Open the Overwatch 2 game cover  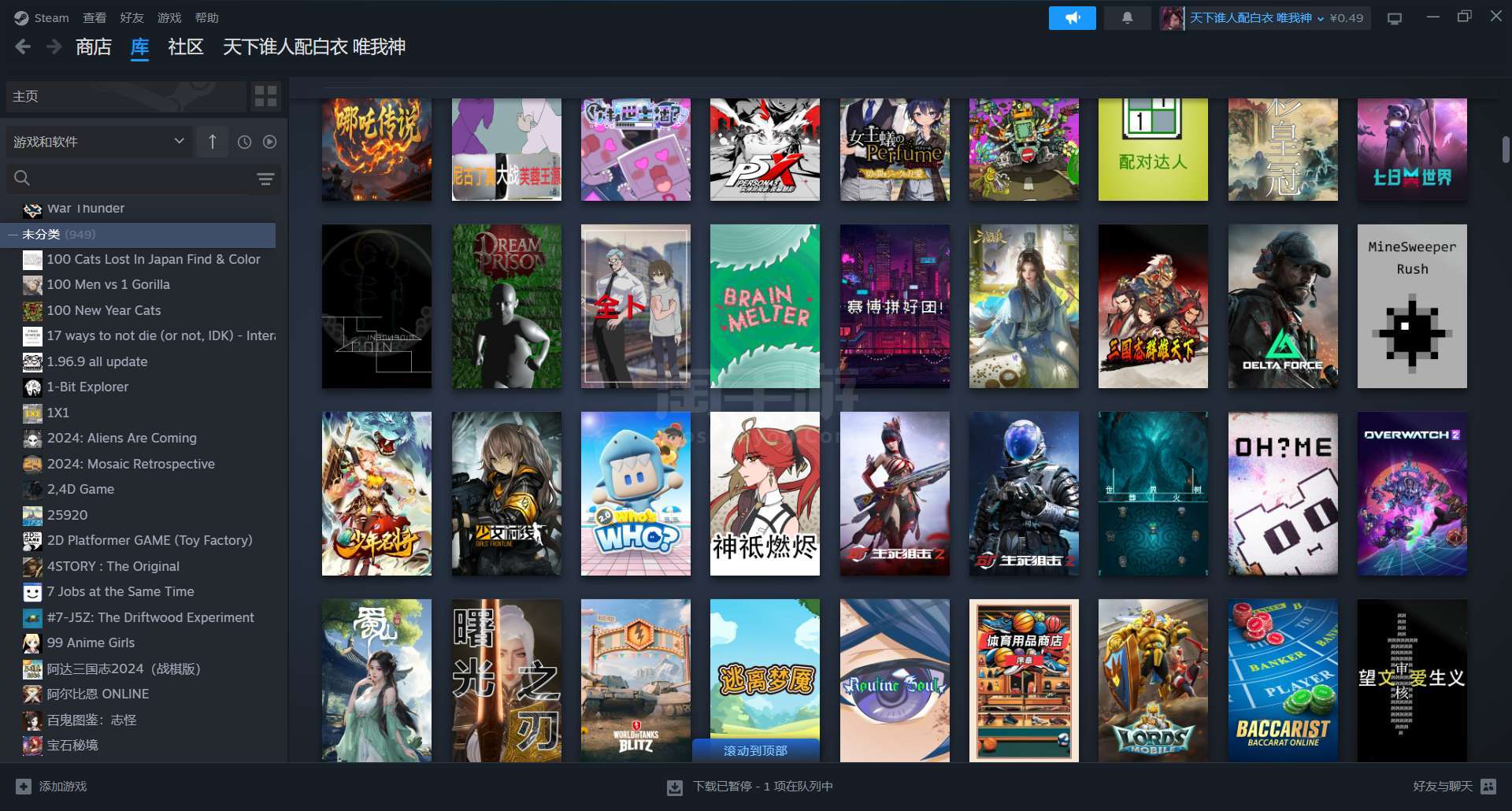[x=1412, y=494]
